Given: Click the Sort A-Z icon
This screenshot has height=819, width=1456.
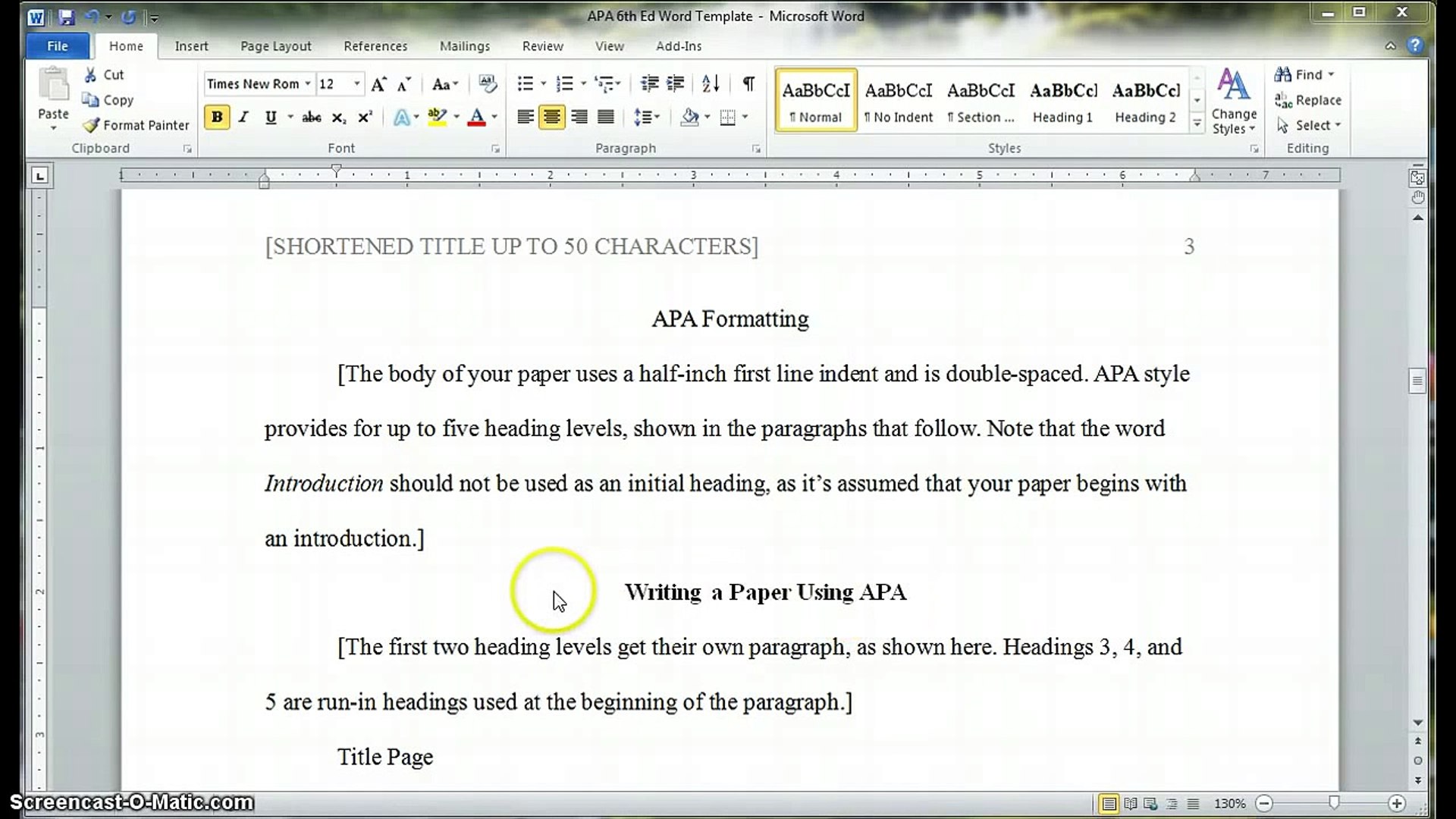Looking at the screenshot, I should [x=710, y=83].
